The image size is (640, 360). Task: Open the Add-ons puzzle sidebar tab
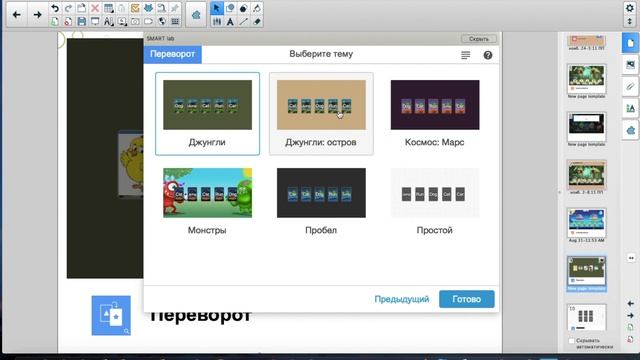click(x=630, y=131)
